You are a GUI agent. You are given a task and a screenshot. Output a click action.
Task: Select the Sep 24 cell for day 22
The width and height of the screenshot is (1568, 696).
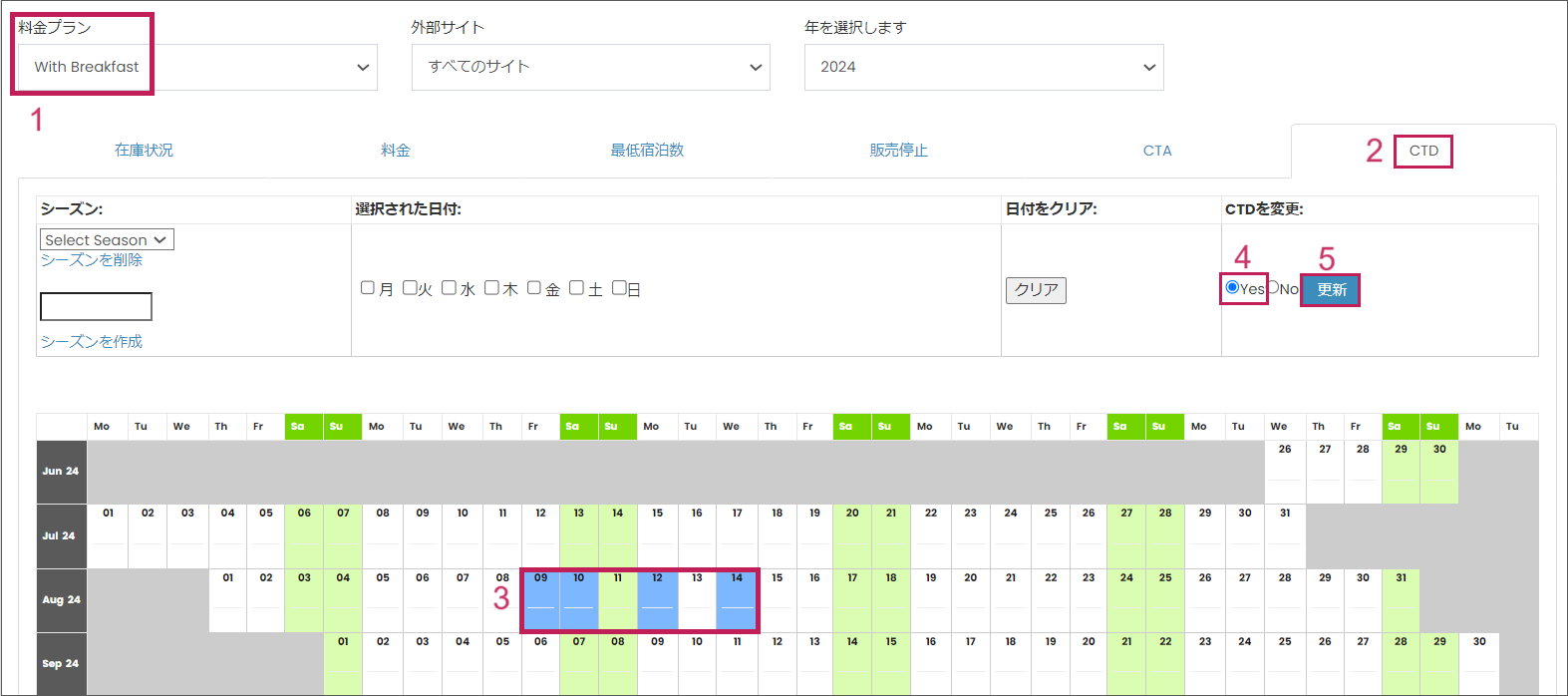1165,664
